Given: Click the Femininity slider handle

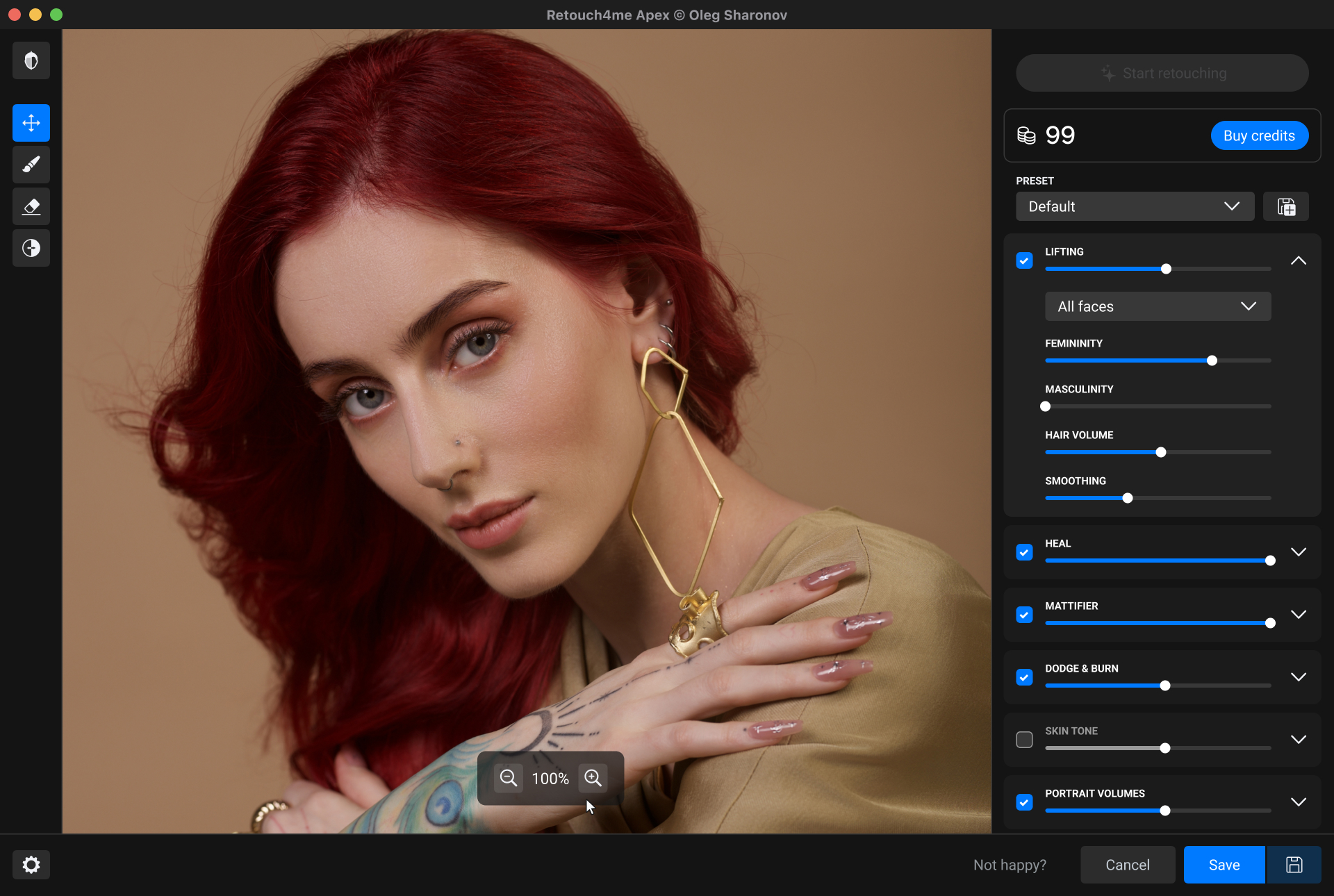Looking at the screenshot, I should coord(1212,360).
